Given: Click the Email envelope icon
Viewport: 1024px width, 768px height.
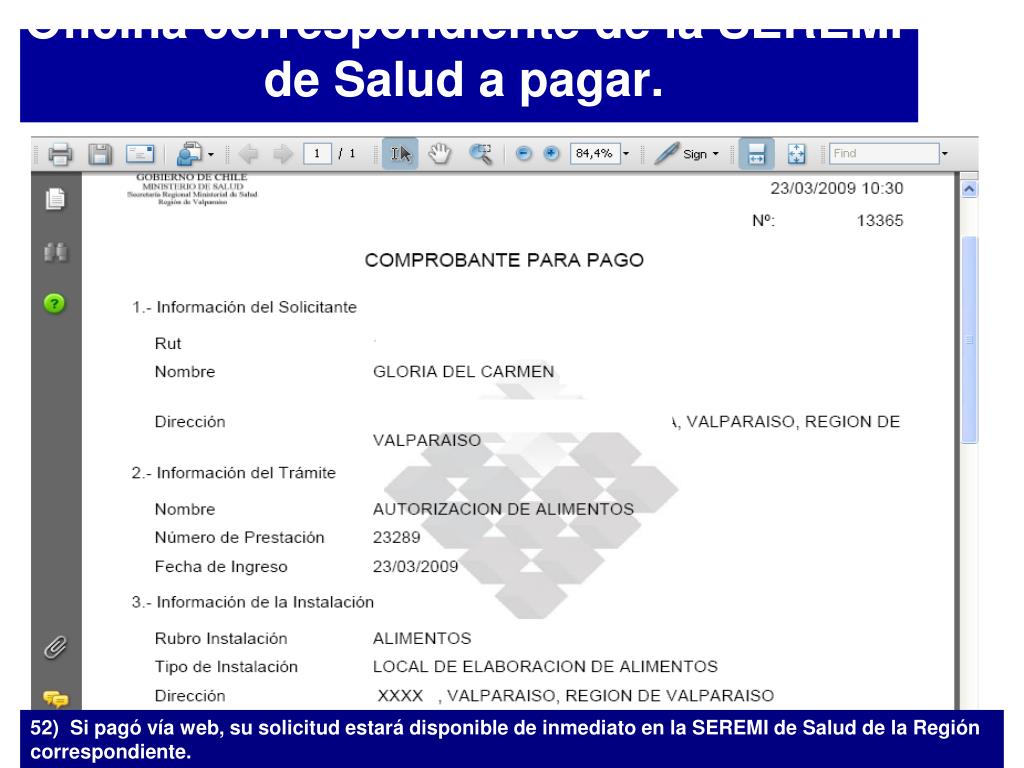Looking at the screenshot, I should [140, 154].
